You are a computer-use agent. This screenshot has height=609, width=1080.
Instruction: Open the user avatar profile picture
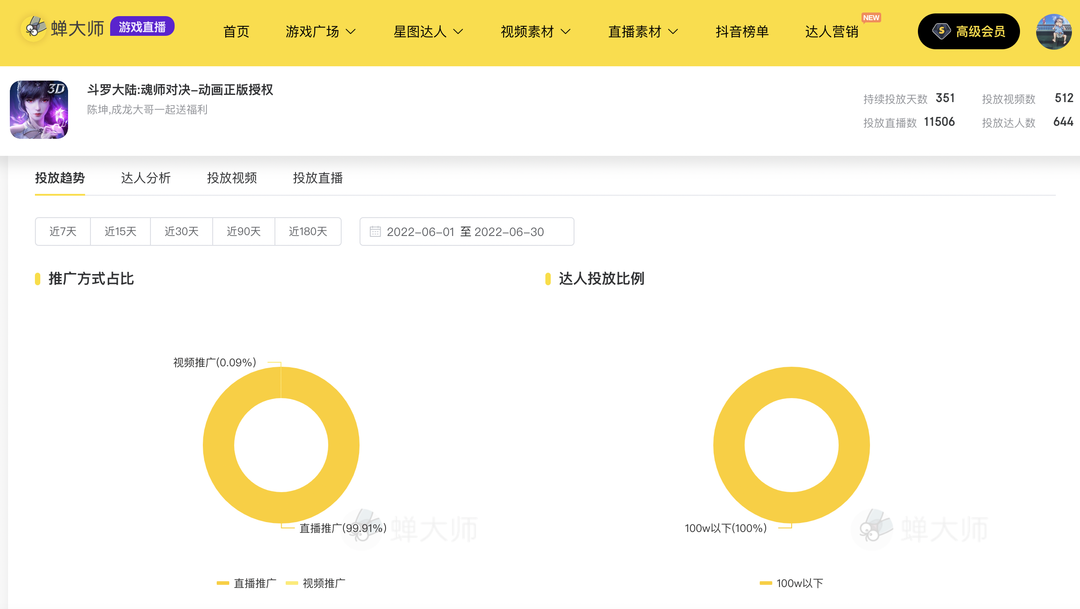tap(1054, 31)
